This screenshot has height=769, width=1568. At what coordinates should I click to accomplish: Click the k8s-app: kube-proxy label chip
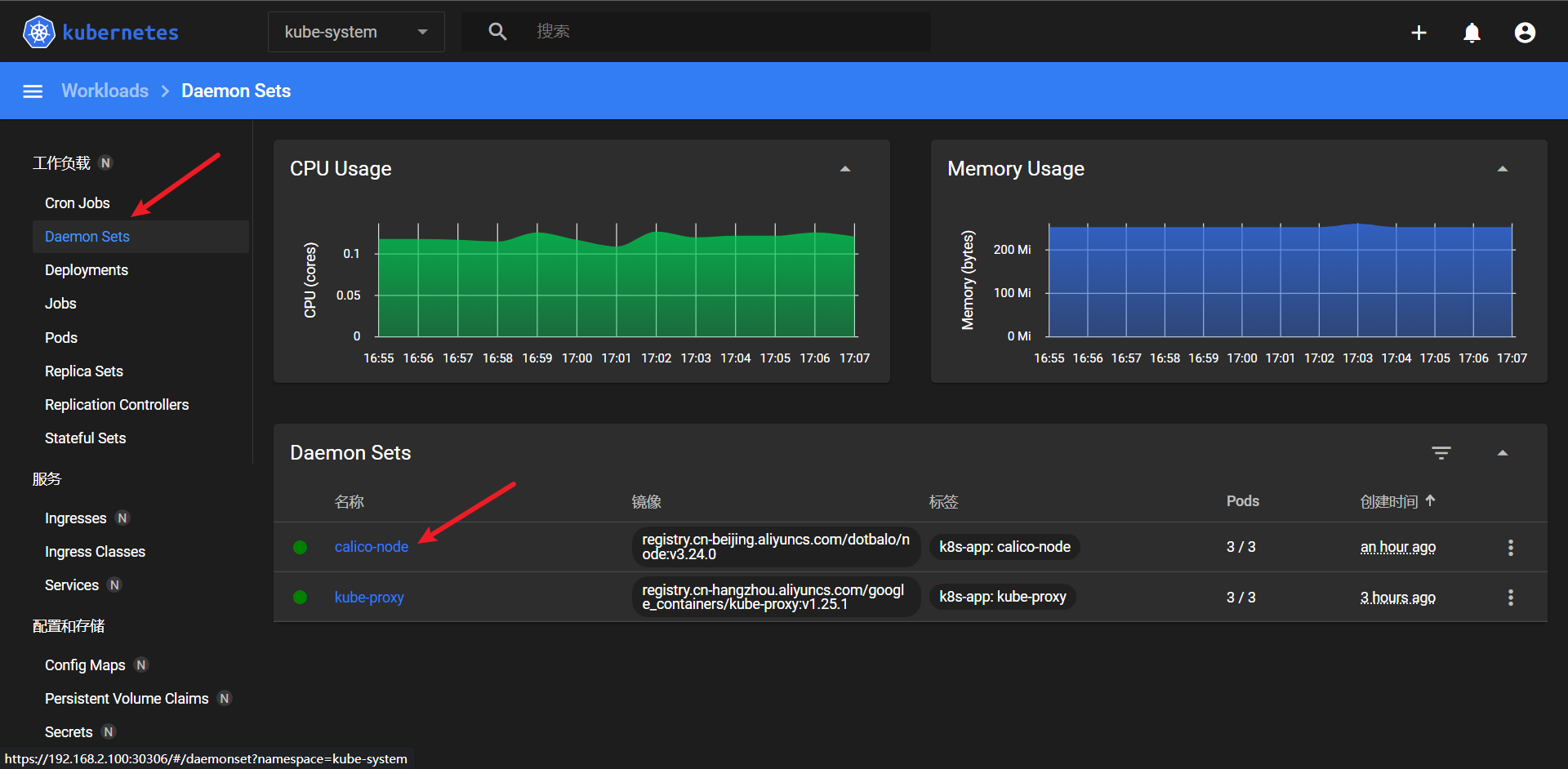click(x=1003, y=598)
